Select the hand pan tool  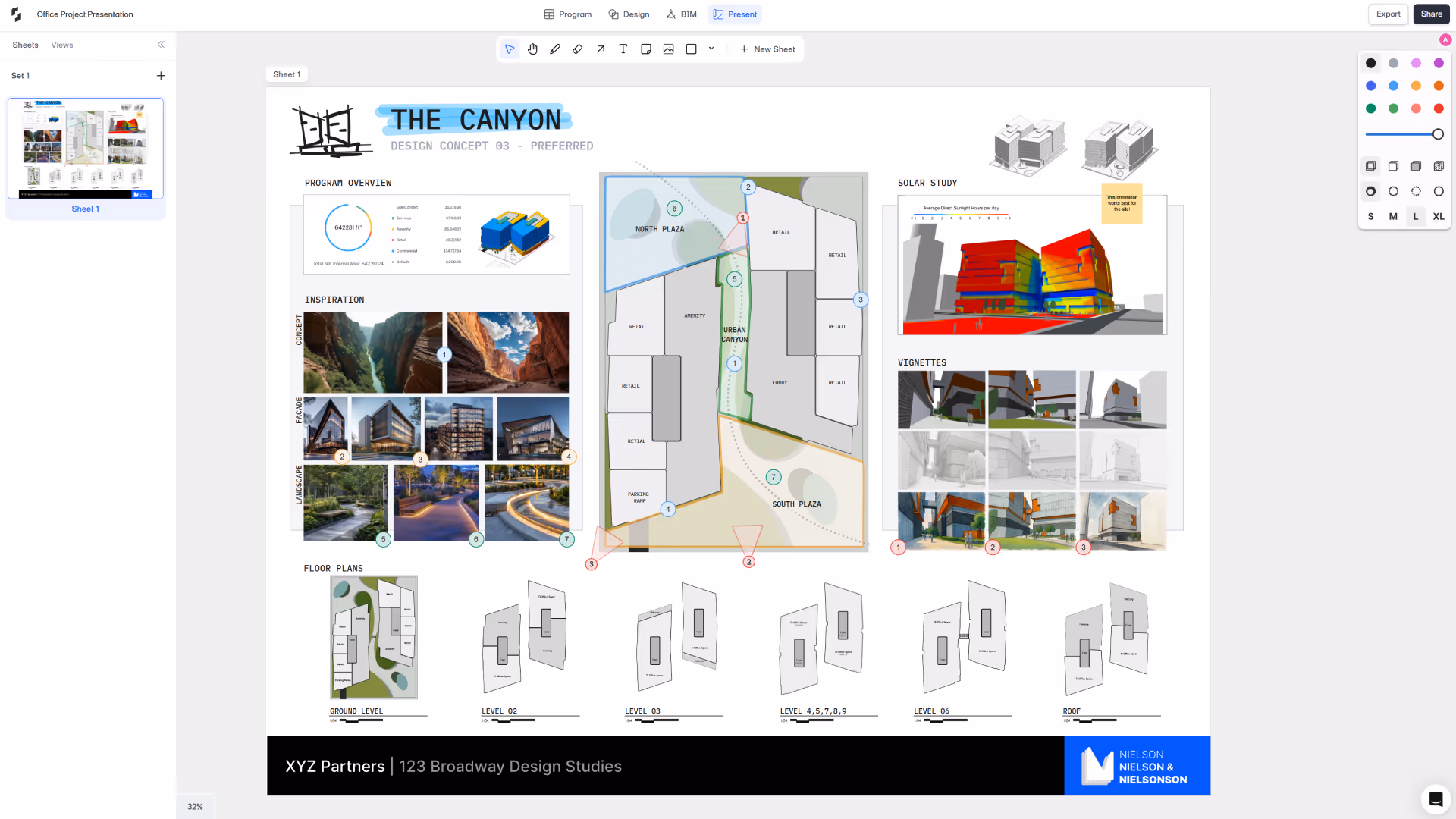point(532,49)
